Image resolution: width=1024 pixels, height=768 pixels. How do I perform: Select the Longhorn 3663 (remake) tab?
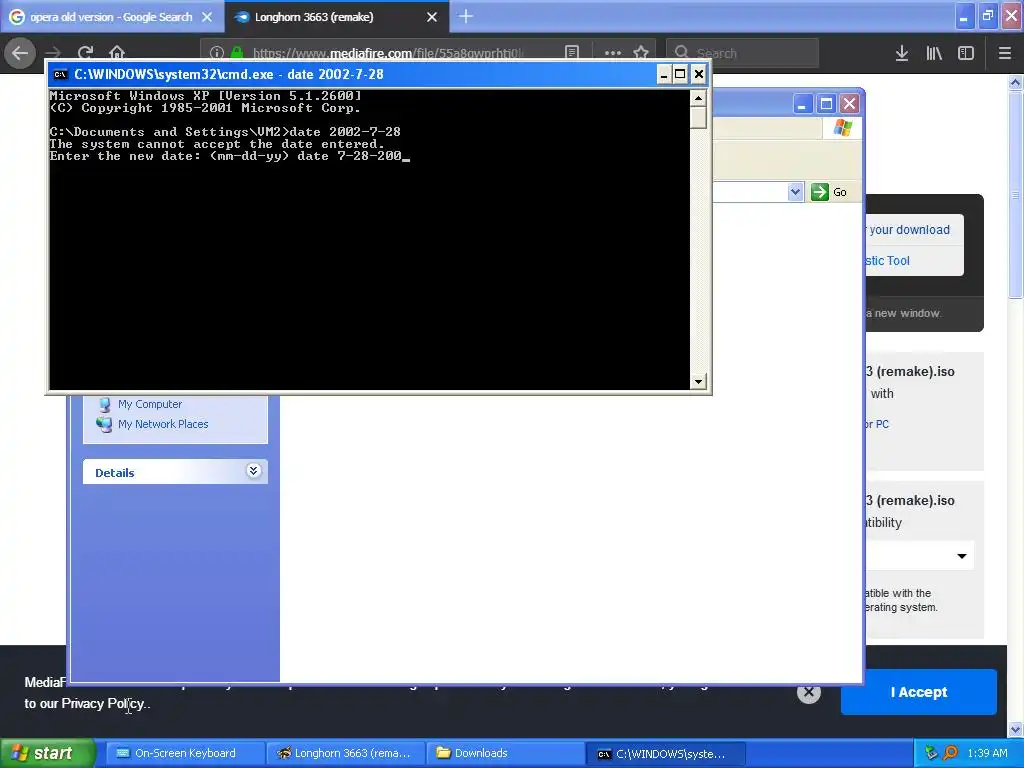tap(336, 17)
